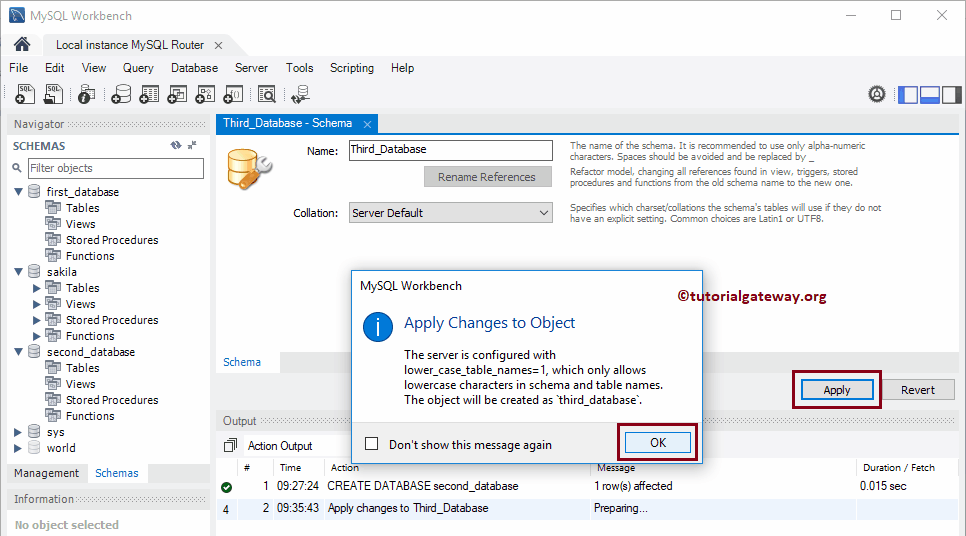Open Workbench preferences gear icon
Screen dimensions: 966x536
[877, 94]
